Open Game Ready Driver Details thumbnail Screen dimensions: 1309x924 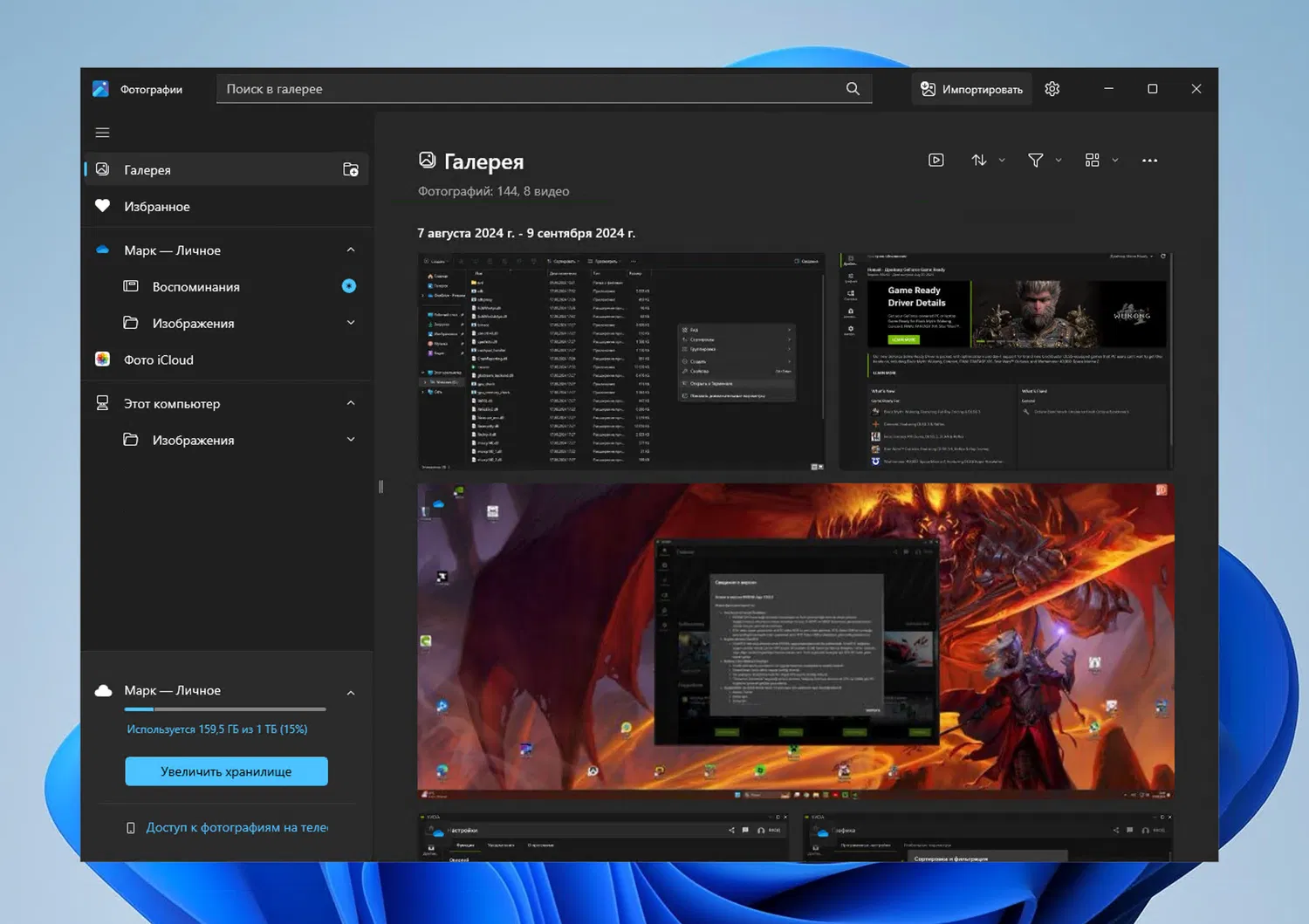click(x=1006, y=362)
